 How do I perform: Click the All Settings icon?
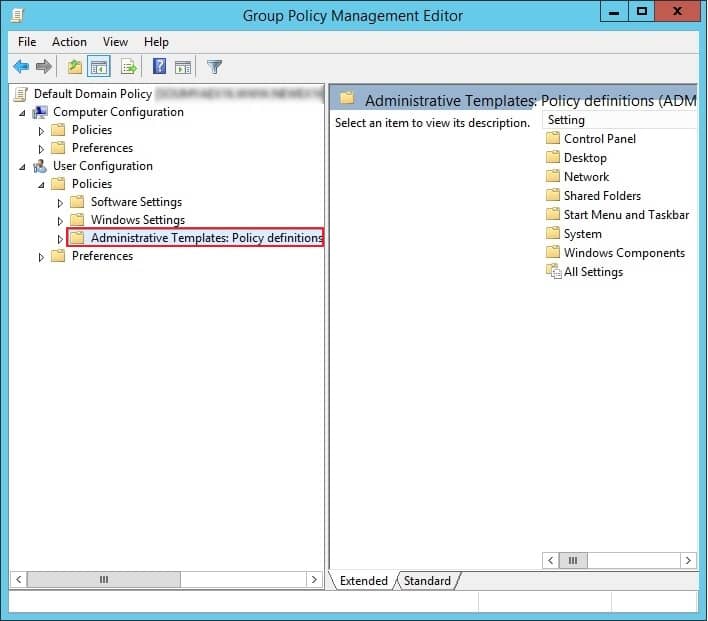[554, 271]
